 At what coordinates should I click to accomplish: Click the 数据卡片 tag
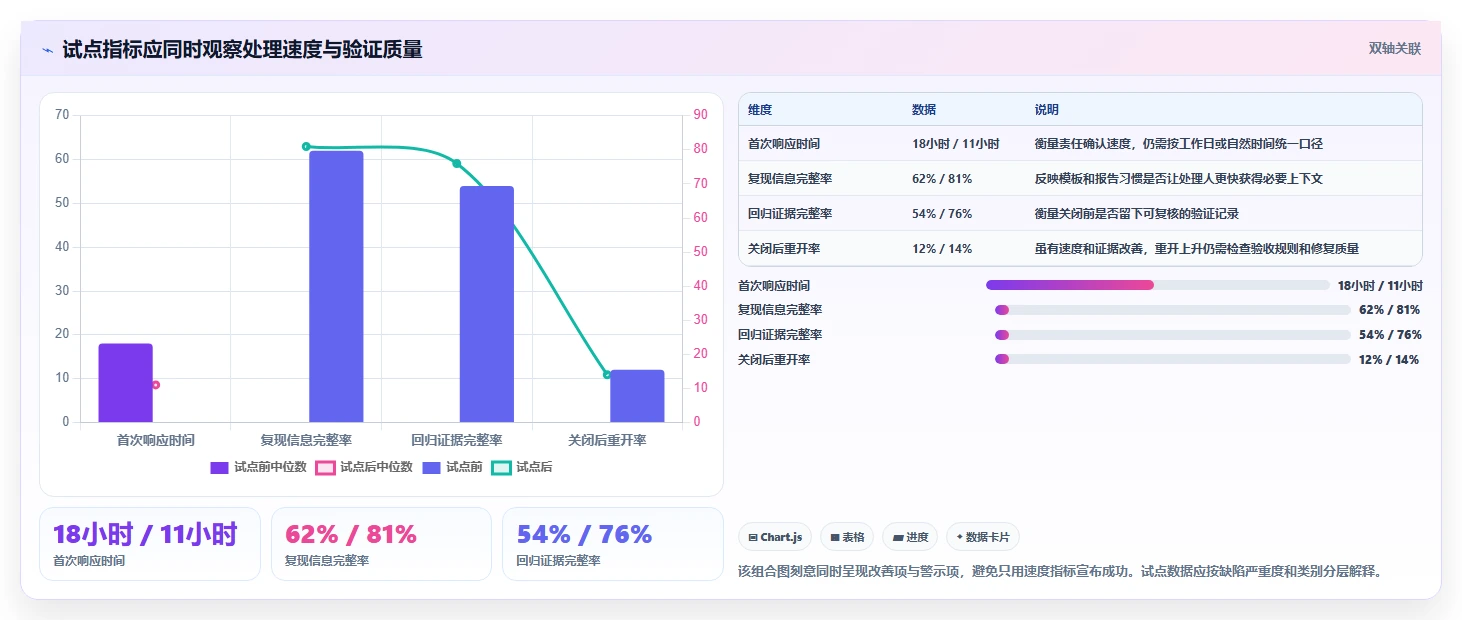tap(983, 537)
